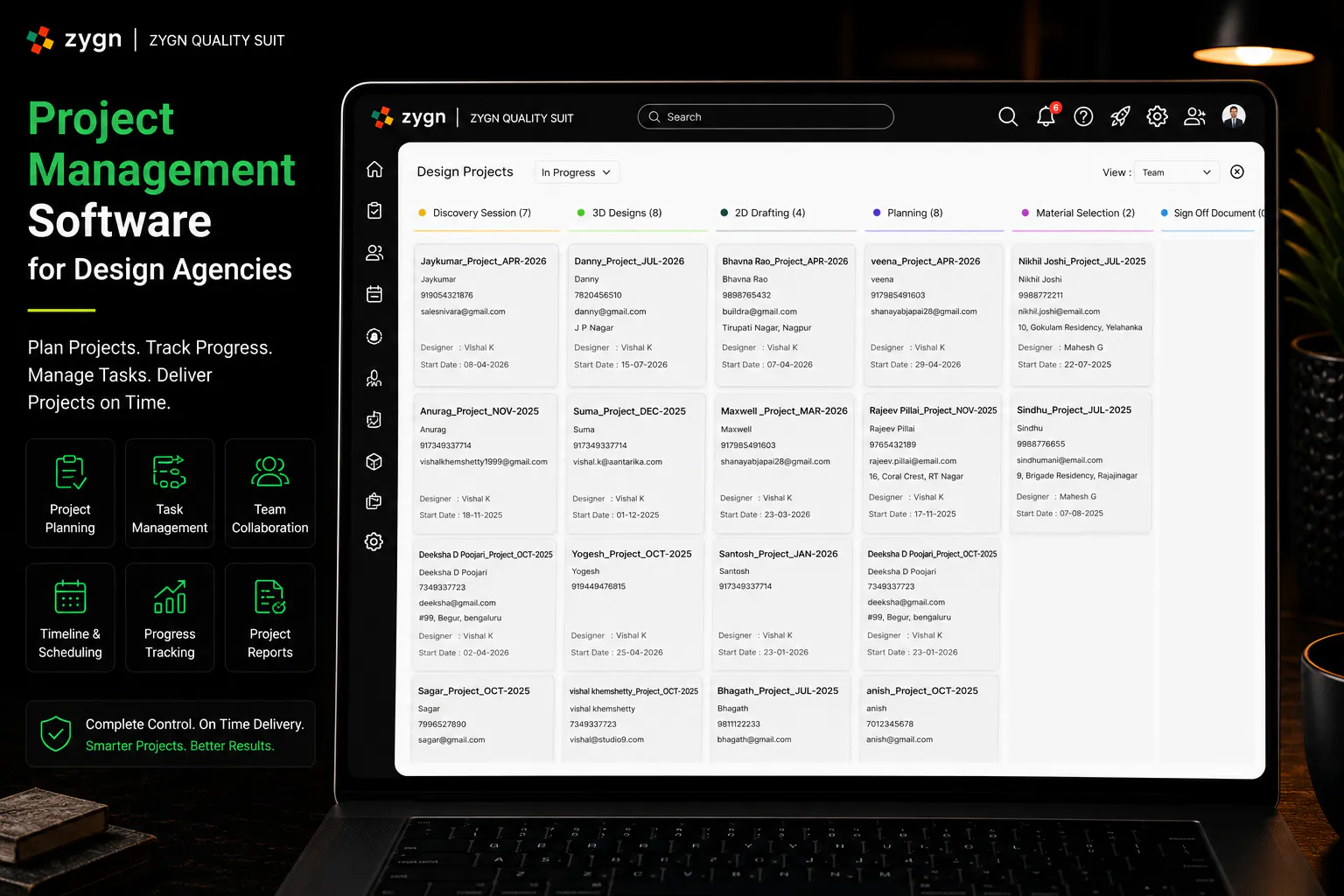Open the profile avatar menu
This screenshot has width=1344, height=896.
pyautogui.click(x=1234, y=115)
